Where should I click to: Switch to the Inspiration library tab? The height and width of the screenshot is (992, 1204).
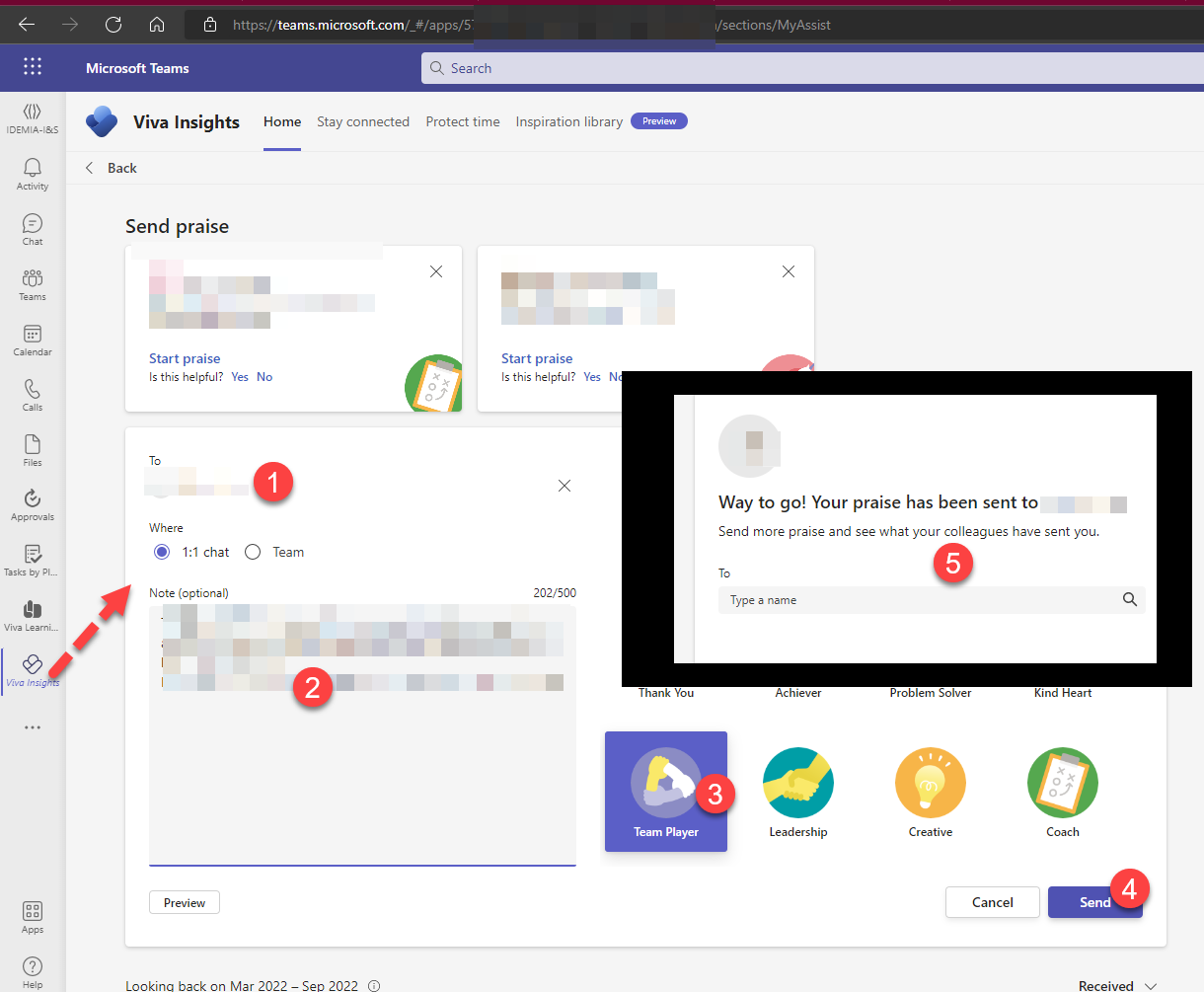point(568,122)
